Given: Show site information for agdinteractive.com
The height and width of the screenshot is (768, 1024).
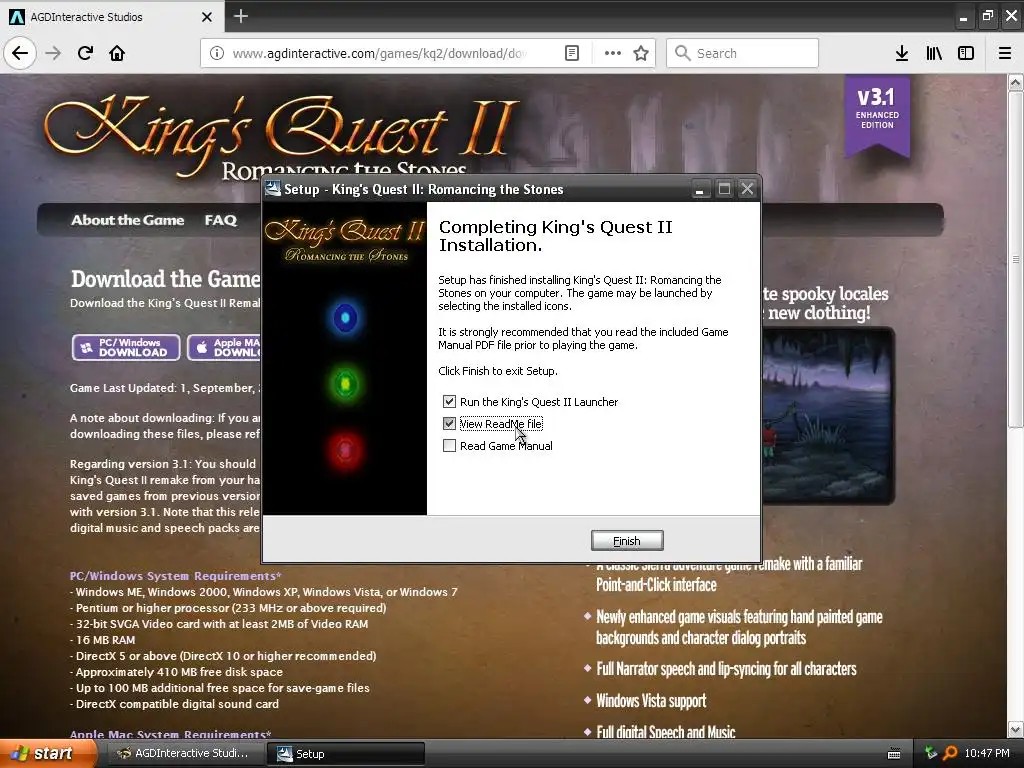Looking at the screenshot, I should 217,53.
